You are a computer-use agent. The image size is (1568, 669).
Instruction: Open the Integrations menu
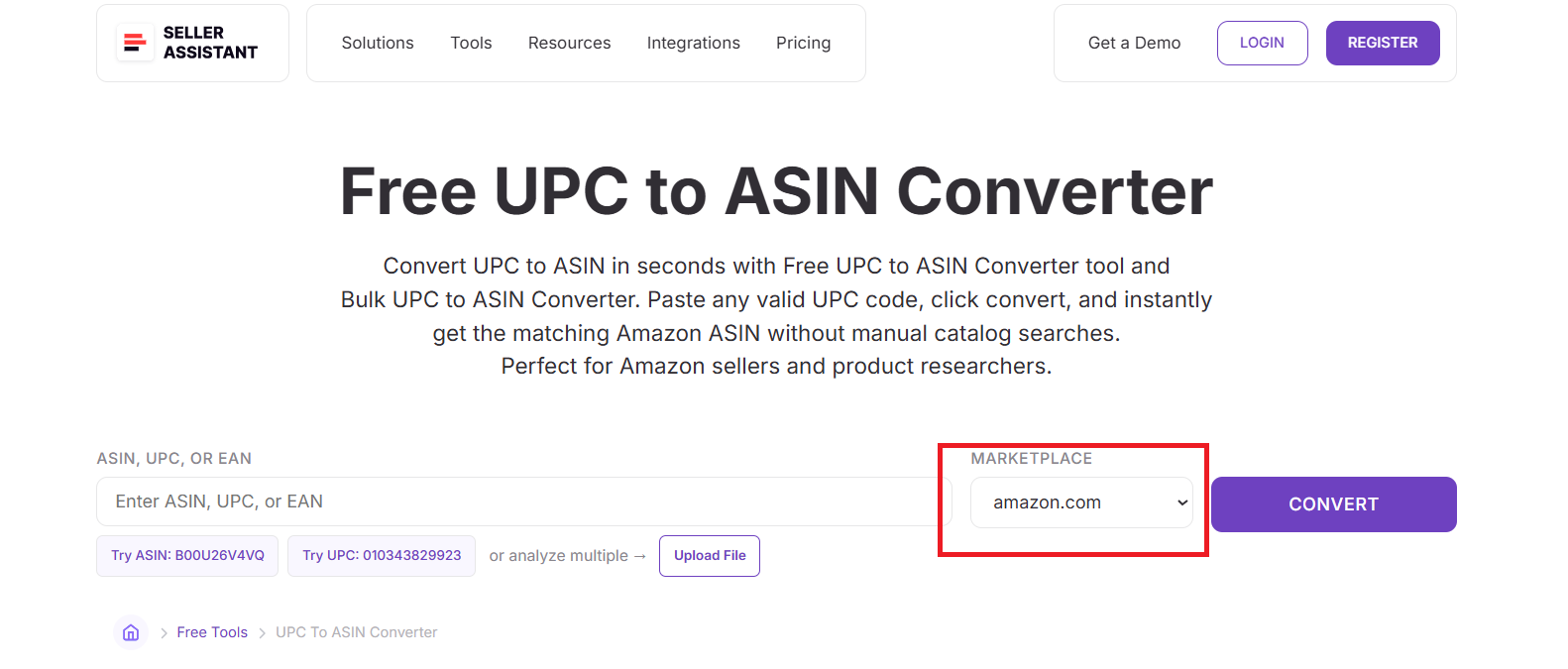point(693,43)
